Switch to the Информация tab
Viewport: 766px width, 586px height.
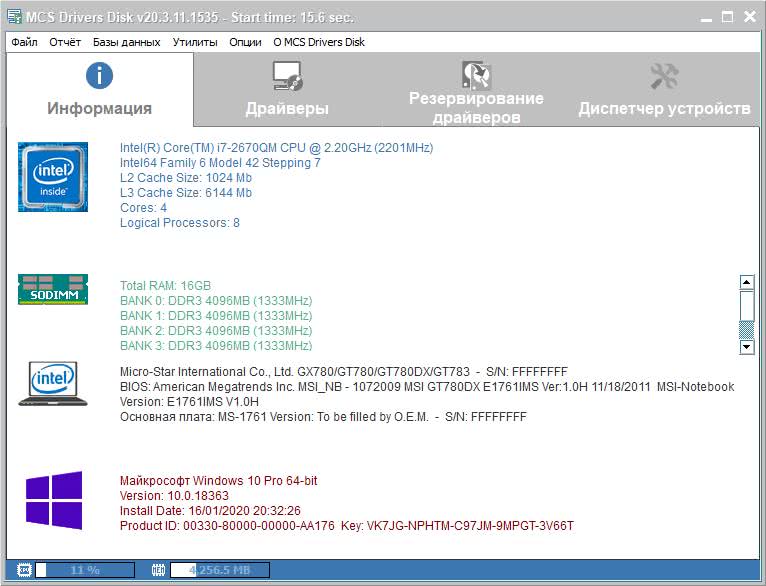click(100, 90)
